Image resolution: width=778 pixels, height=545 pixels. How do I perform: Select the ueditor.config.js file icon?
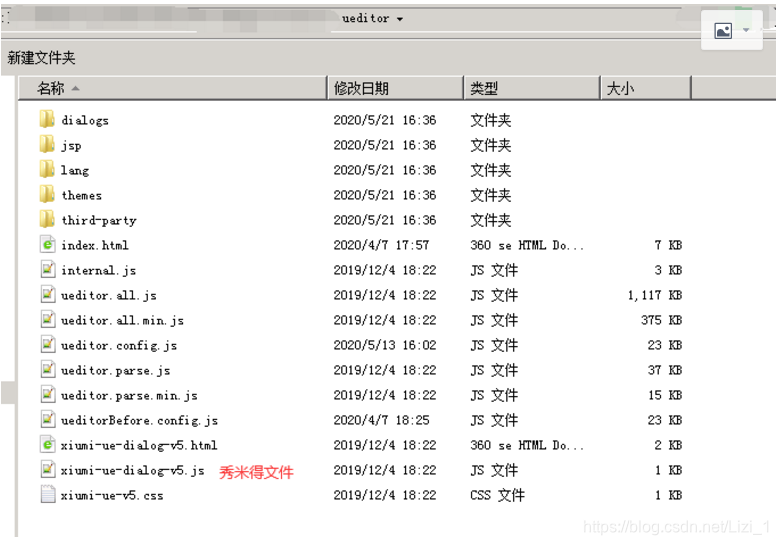48,344
